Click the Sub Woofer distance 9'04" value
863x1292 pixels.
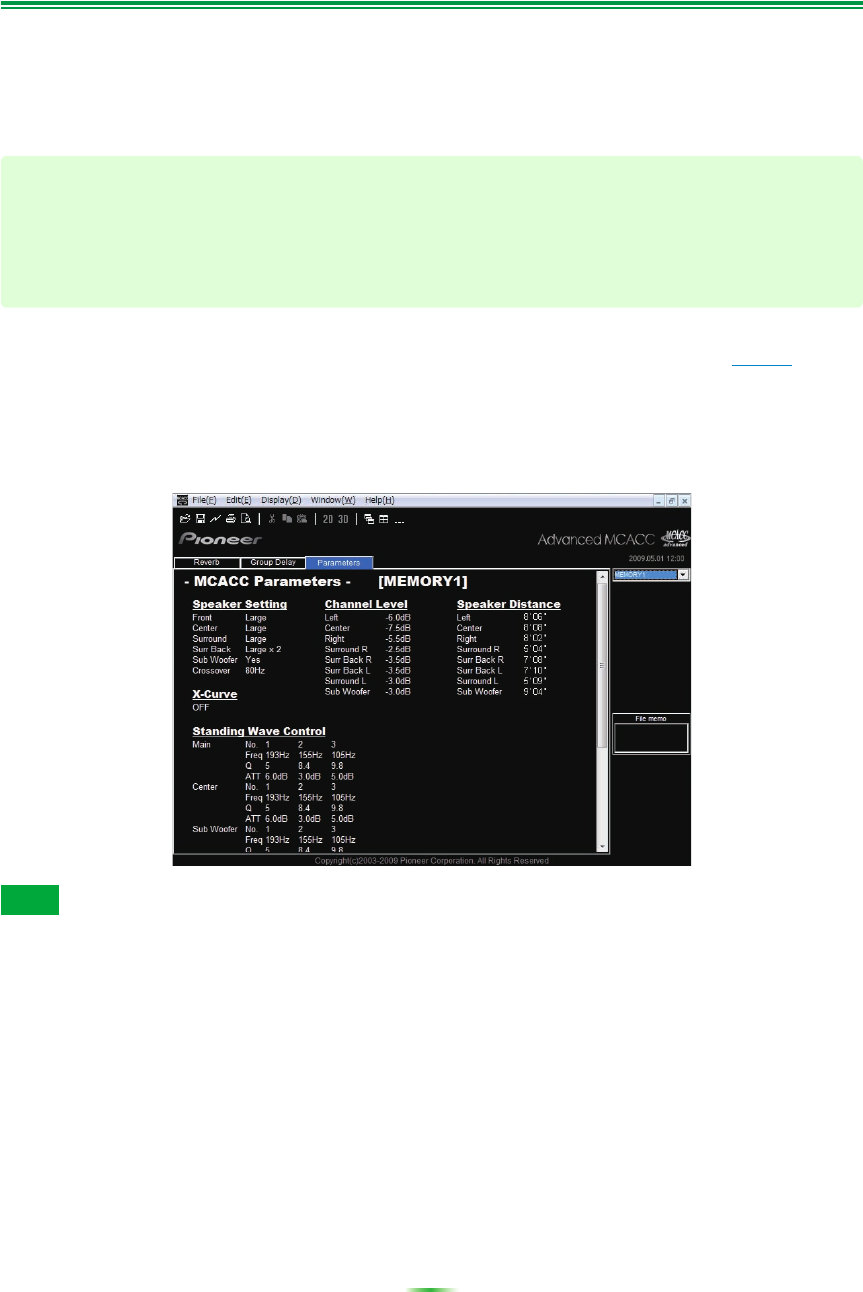535,691
